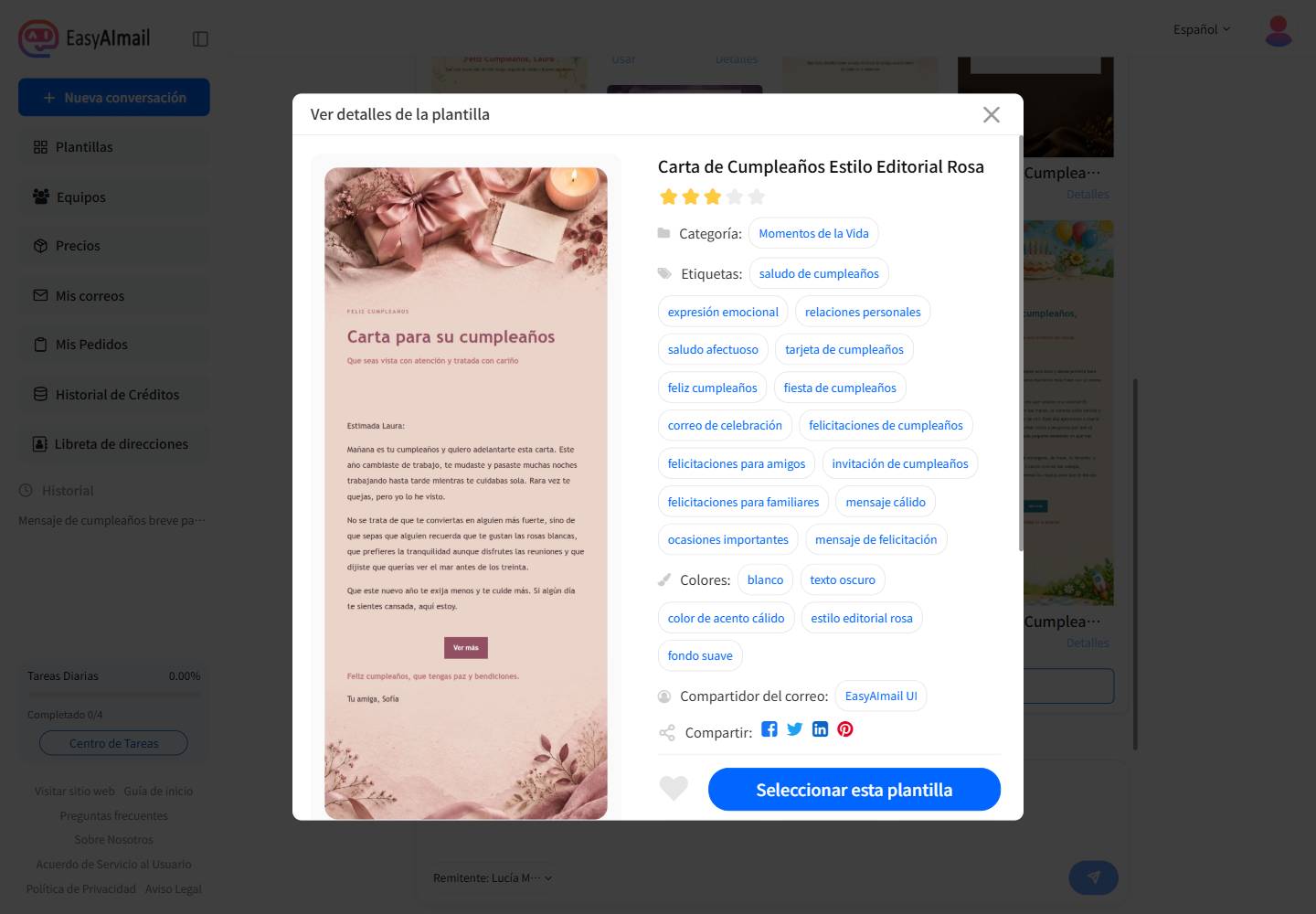Open Mis correos
Viewport: 1316px width, 914px height.
tap(114, 295)
